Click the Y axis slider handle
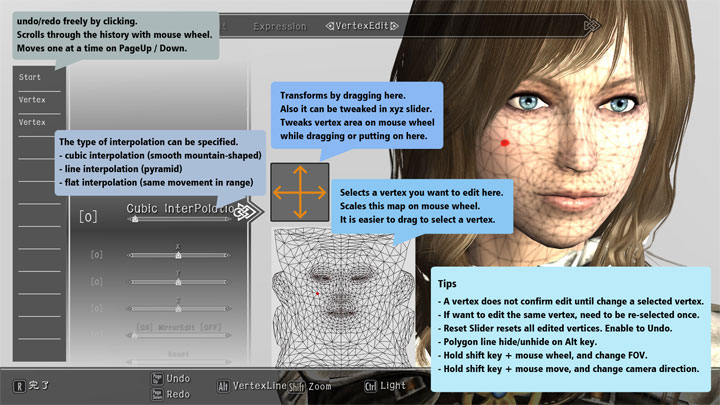 click(x=178, y=282)
